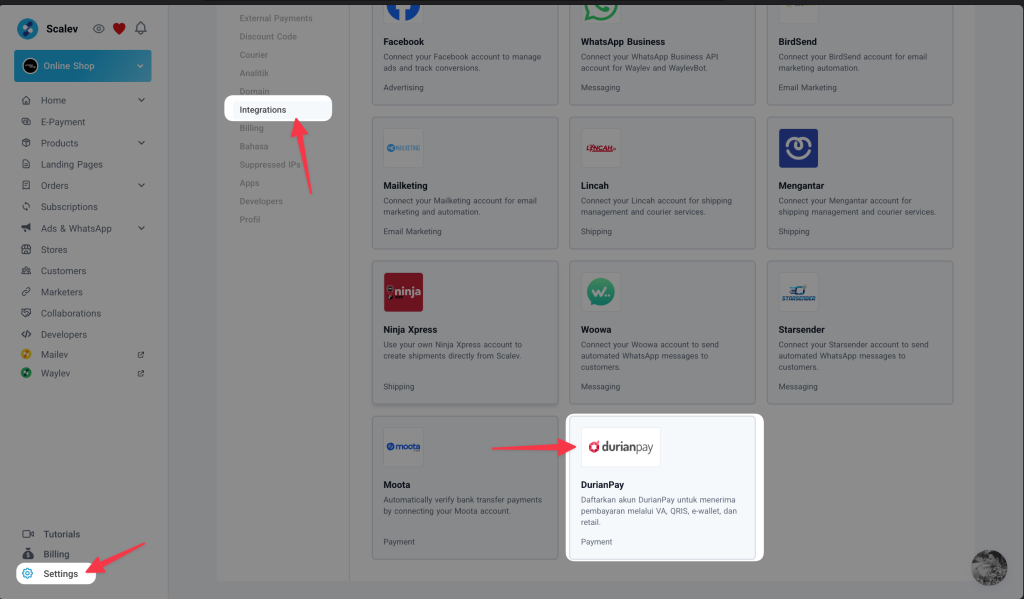1024x599 pixels.
Task: Select Developers tab in settings list
Action: (261, 201)
